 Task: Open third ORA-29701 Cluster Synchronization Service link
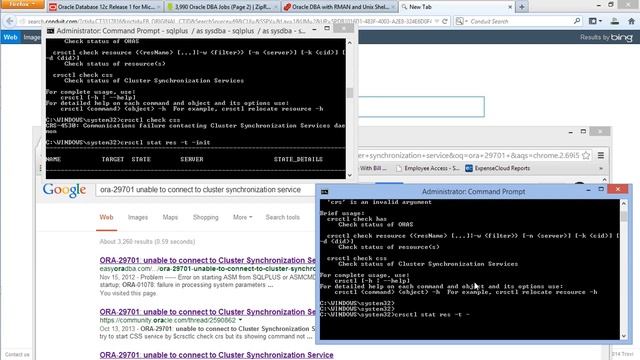(216, 355)
